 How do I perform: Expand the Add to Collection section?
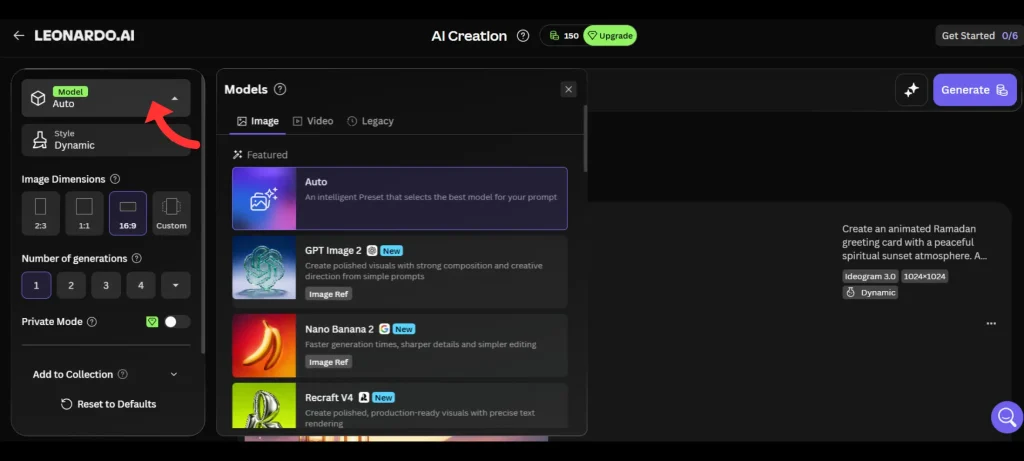(106, 374)
